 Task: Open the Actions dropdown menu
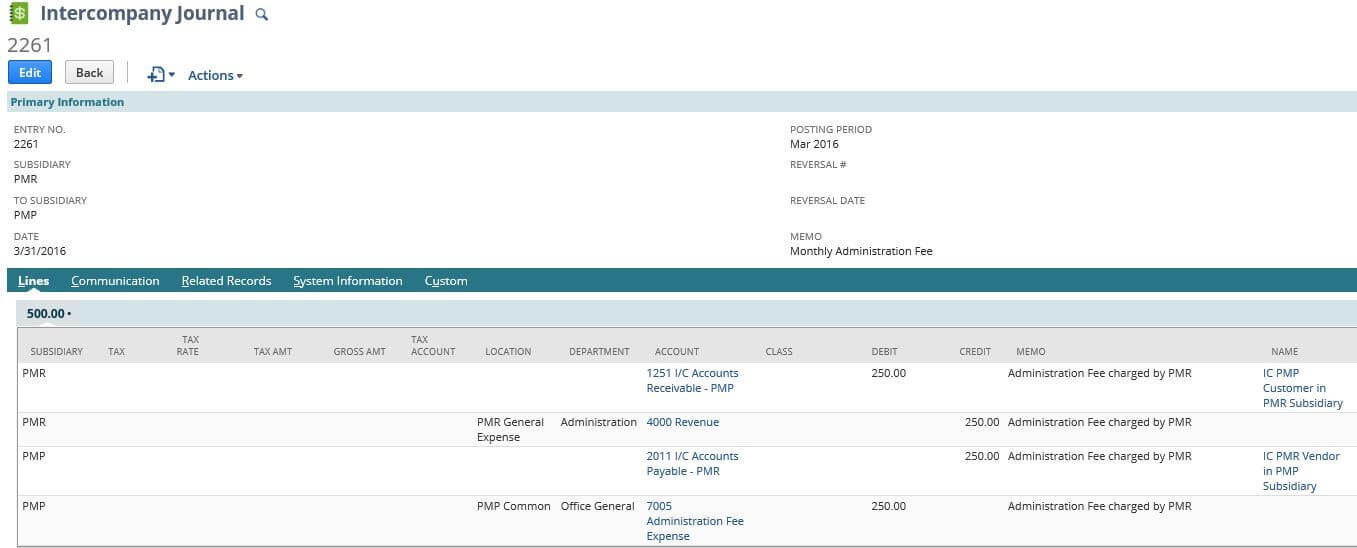[x=215, y=75]
